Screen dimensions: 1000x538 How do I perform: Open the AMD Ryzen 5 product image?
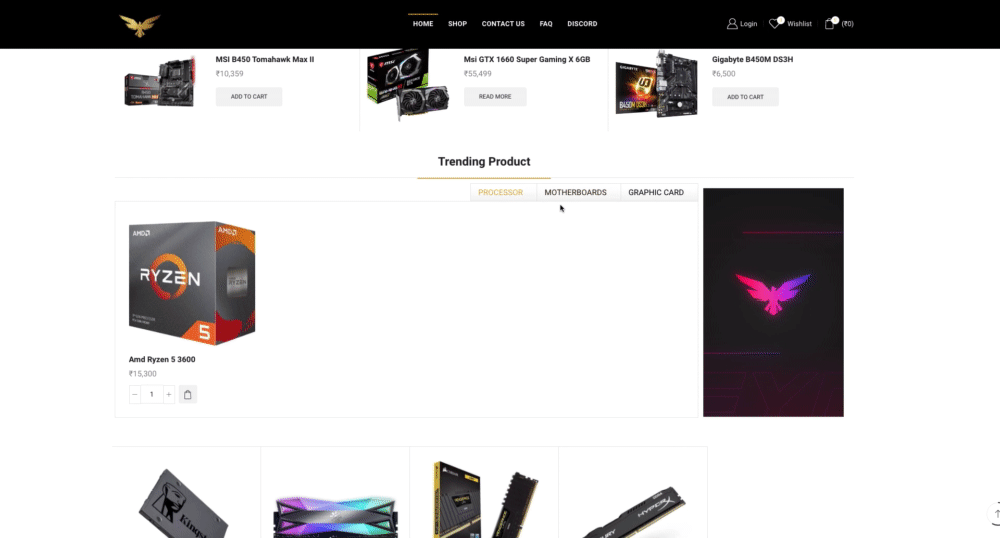pos(192,283)
